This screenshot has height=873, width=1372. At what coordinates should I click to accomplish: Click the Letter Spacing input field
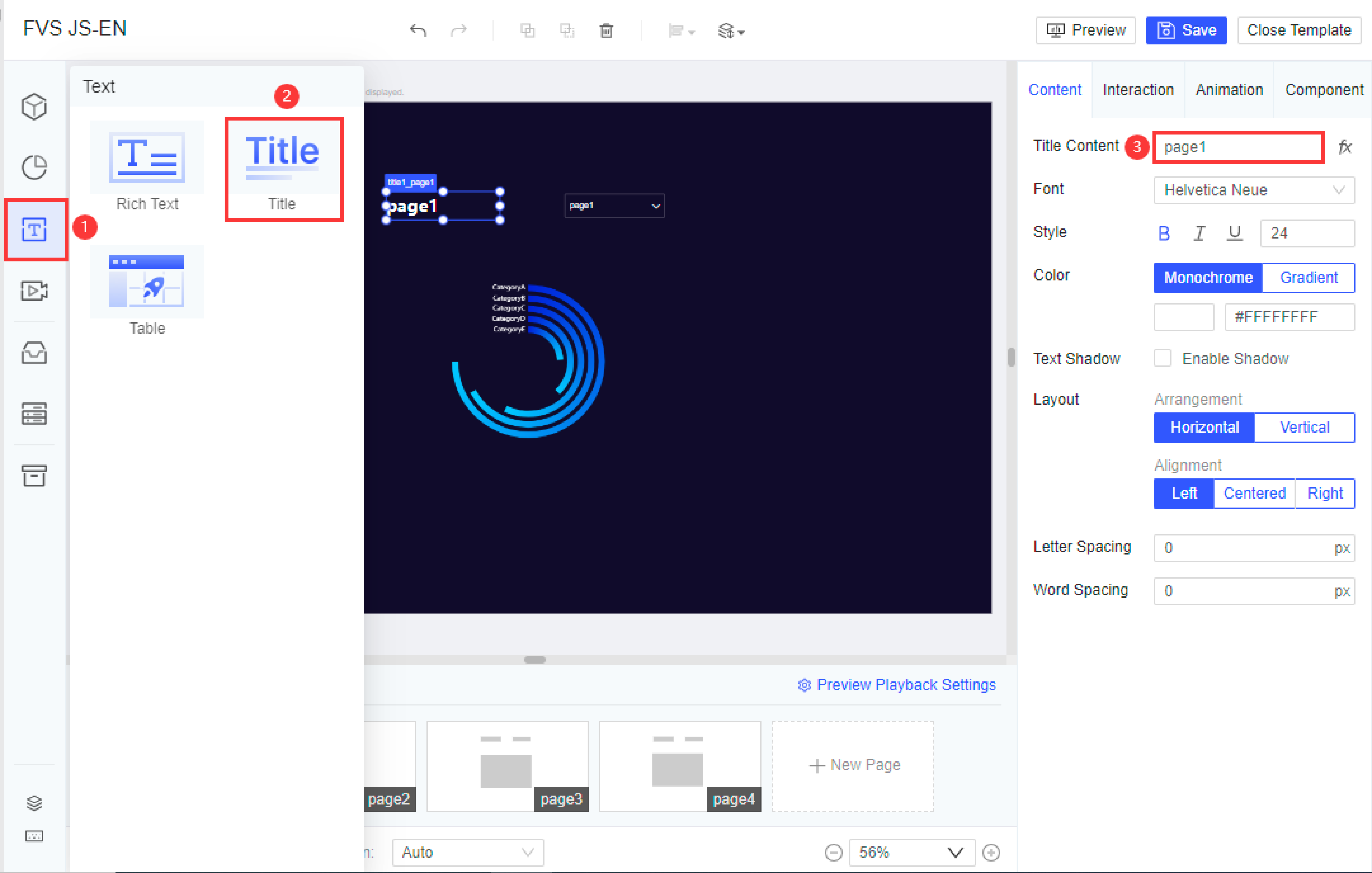point(1254,548)
